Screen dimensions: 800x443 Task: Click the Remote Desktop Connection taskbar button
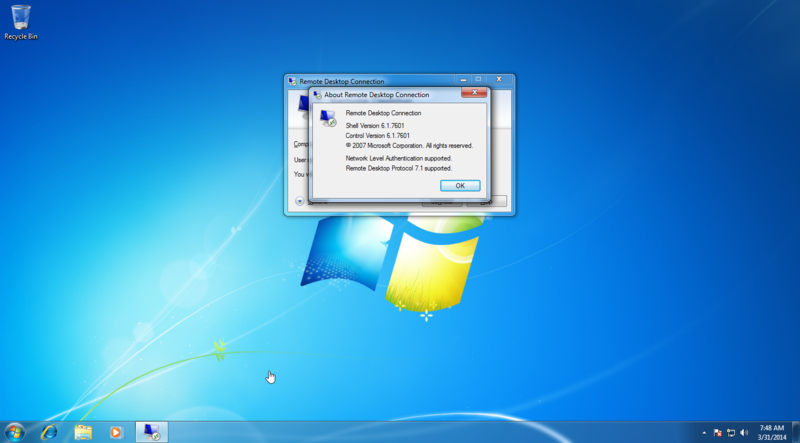coord(152,432)
